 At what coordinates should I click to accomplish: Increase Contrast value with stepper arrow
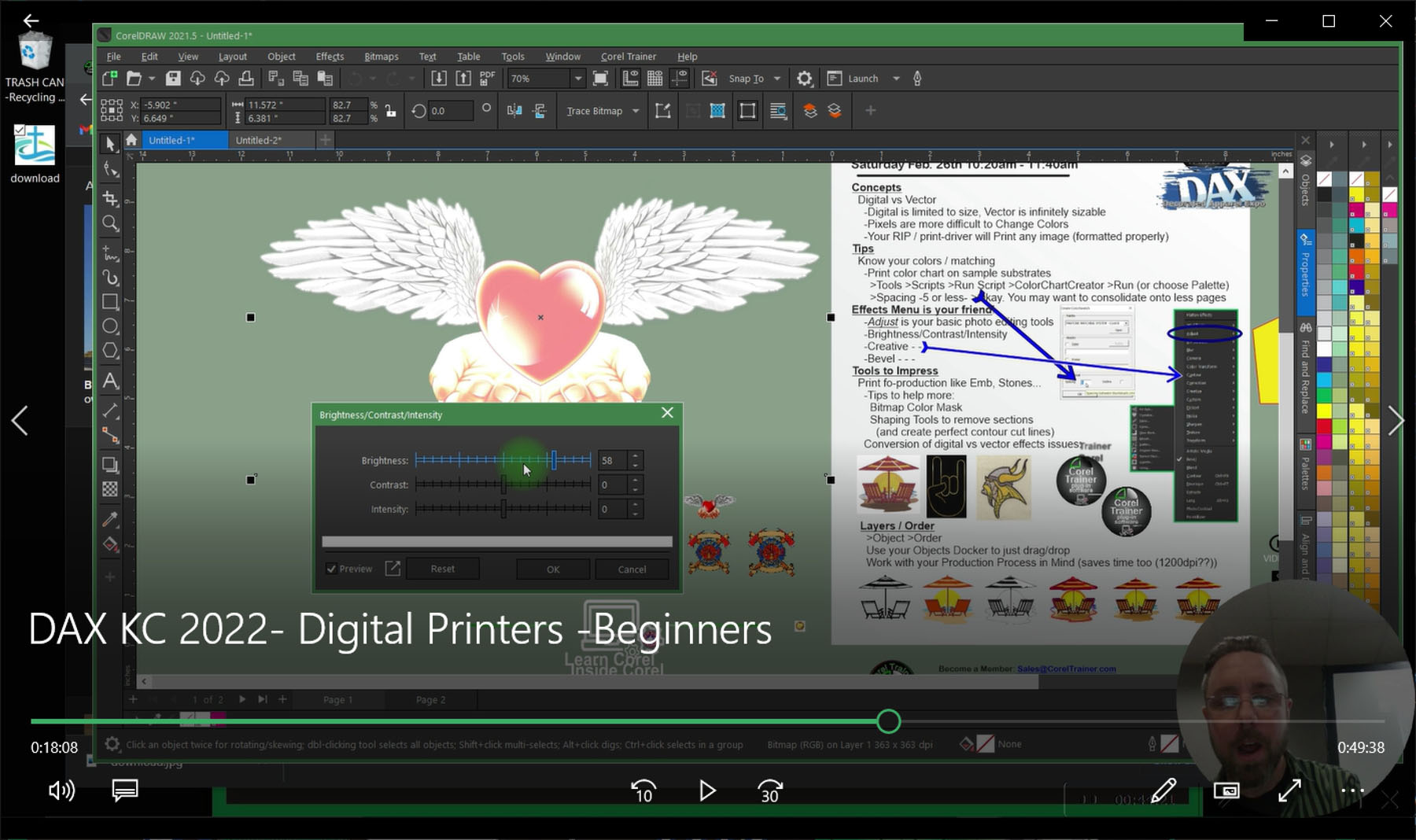pos(635,480)
